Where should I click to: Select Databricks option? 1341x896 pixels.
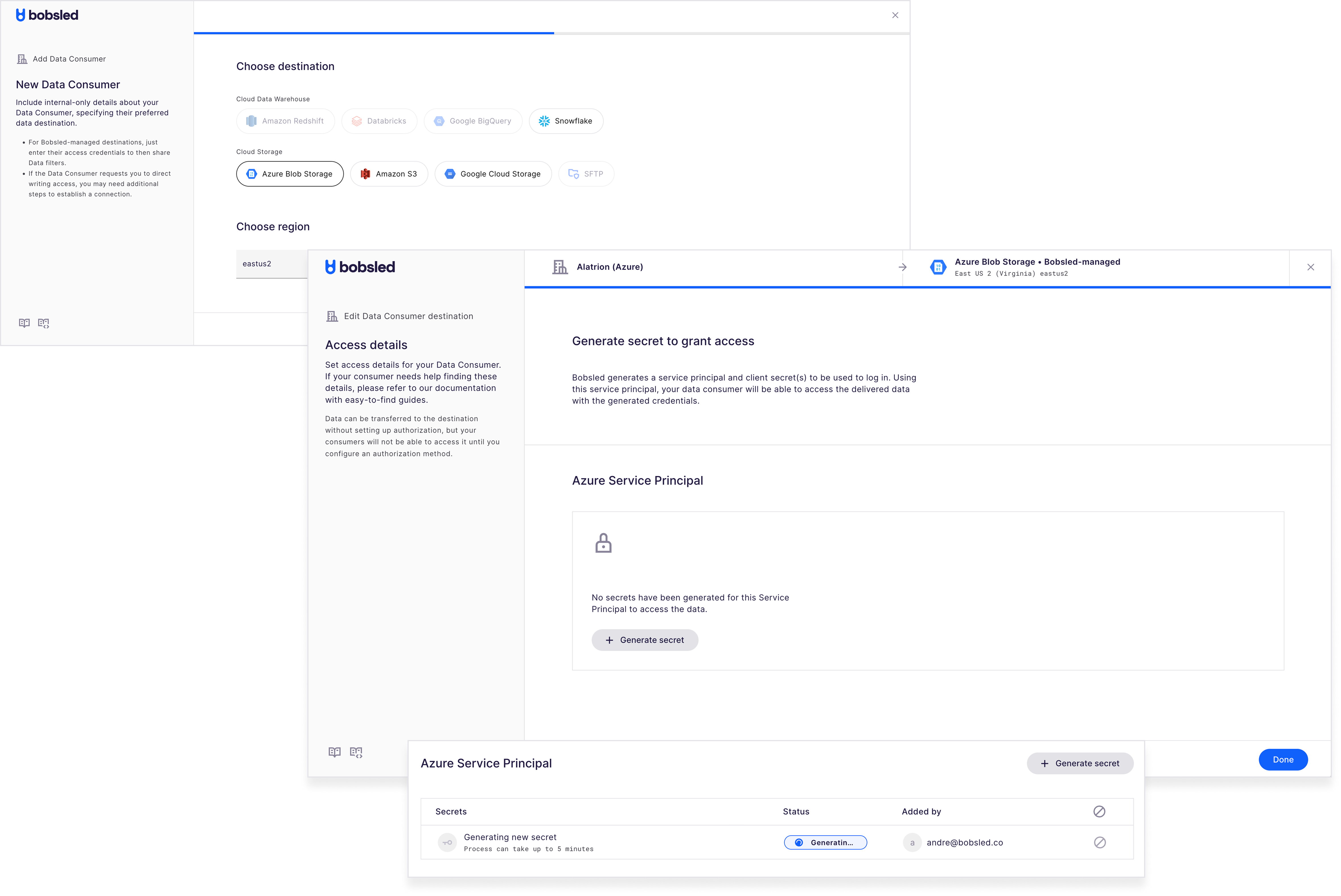[x=379, y=121]
